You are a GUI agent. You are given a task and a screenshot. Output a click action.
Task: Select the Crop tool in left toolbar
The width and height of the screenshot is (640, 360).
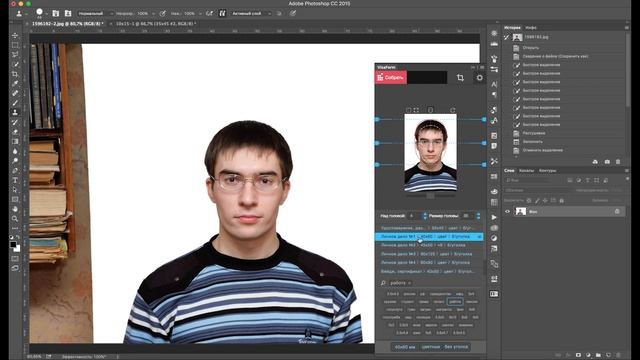[x=15, y=74]
